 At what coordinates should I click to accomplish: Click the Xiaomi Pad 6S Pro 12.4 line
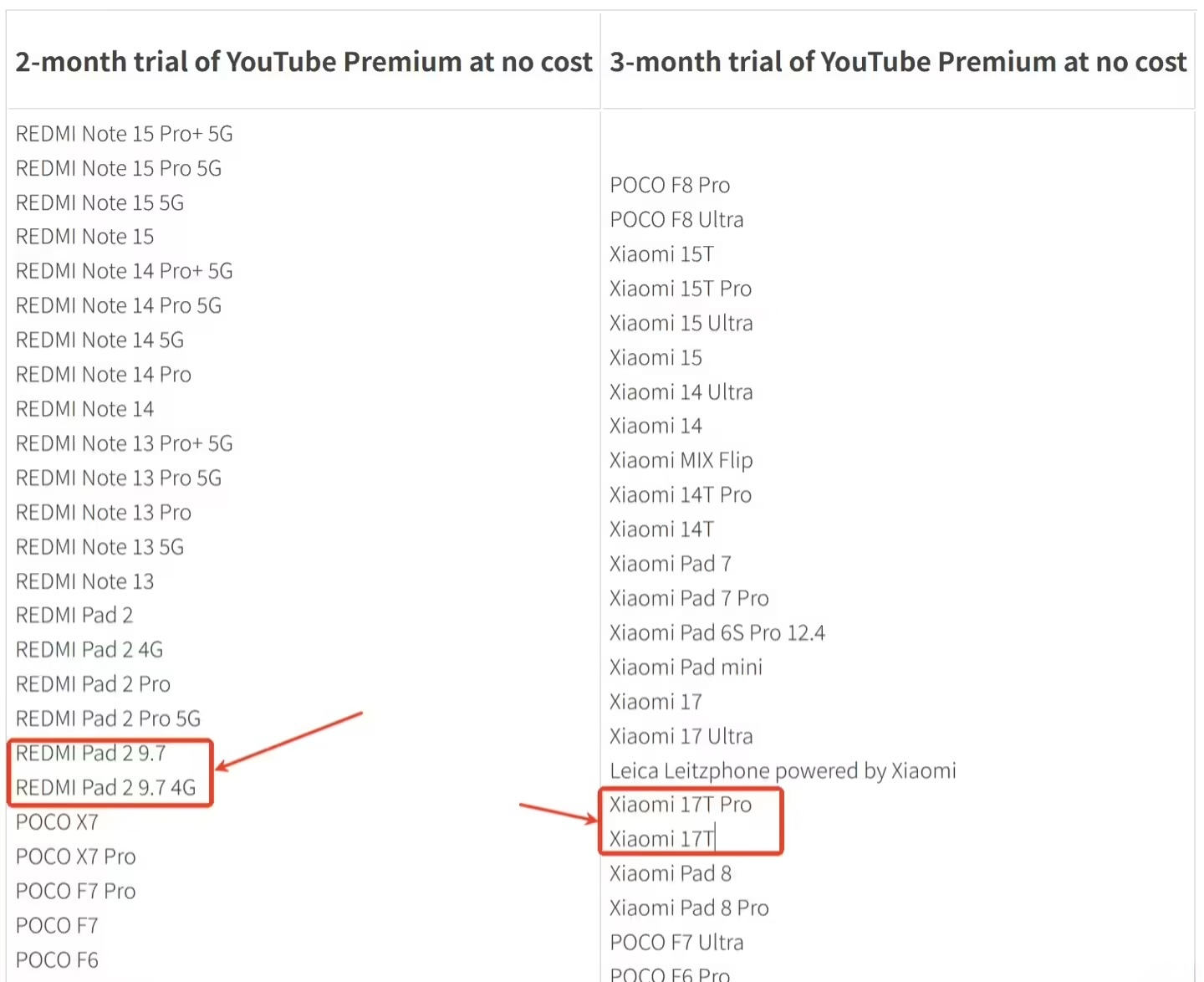[x=717, y=632]
